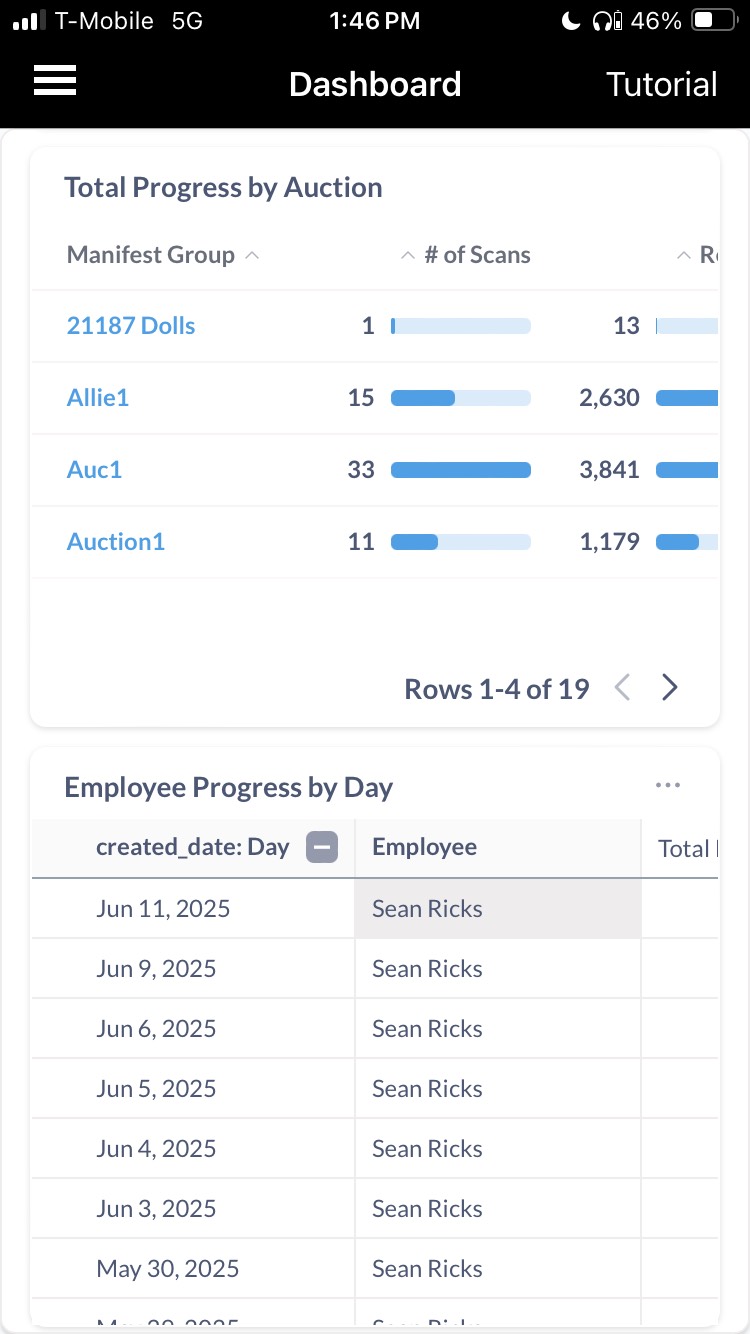Open the hamburger navigation menu

point(55,81)
